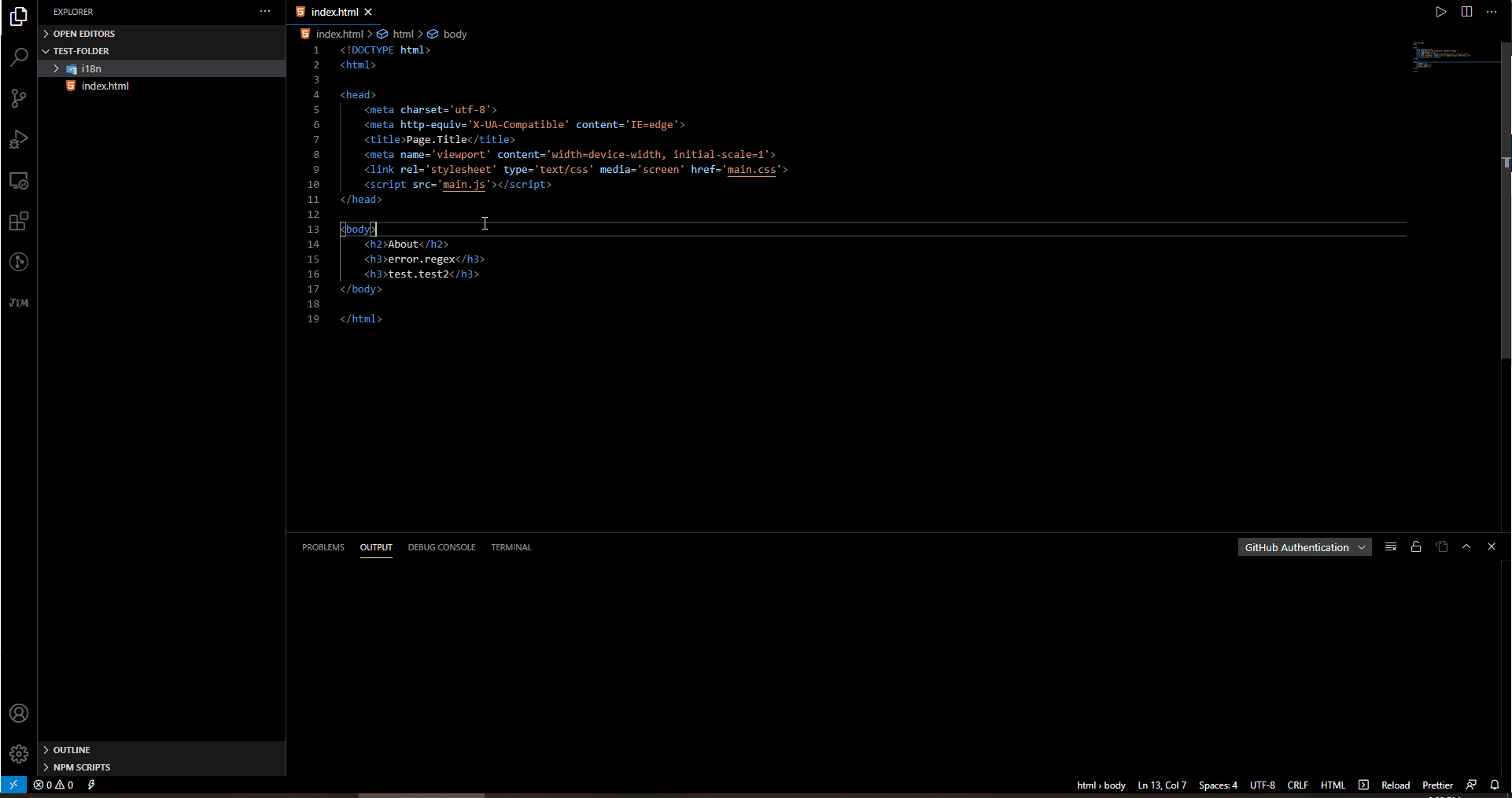The image size is (1512, 798).
Task: Open the Manage gear settings
Action: point(19,754)
